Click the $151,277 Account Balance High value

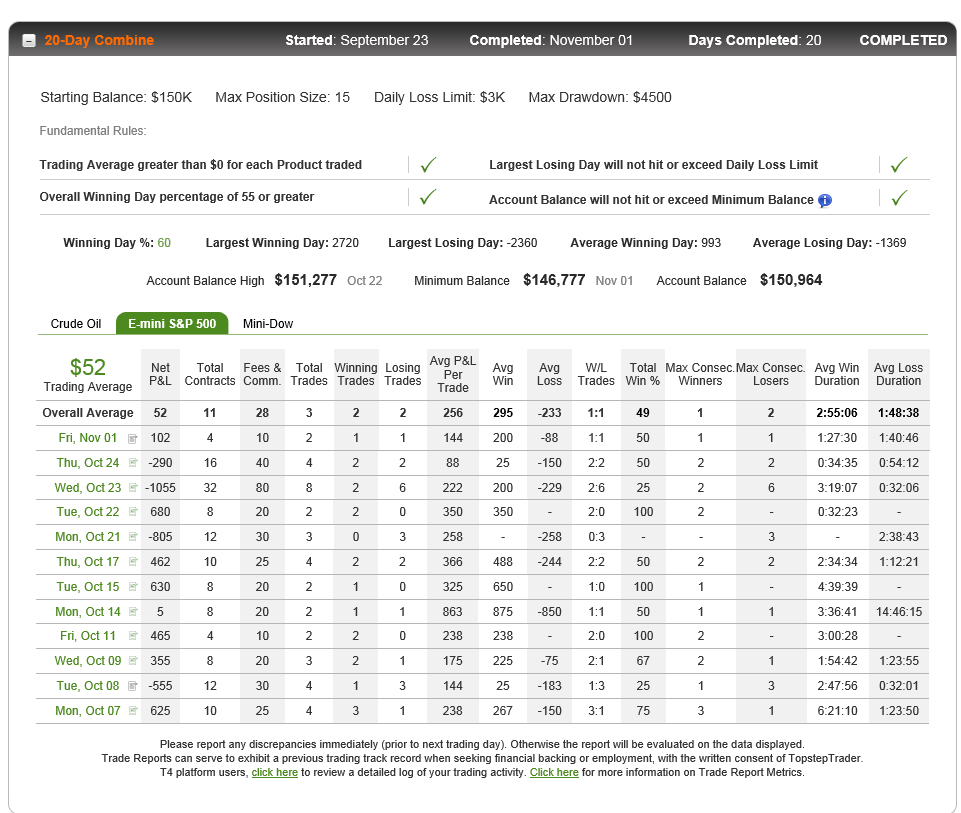coord(305,281)
